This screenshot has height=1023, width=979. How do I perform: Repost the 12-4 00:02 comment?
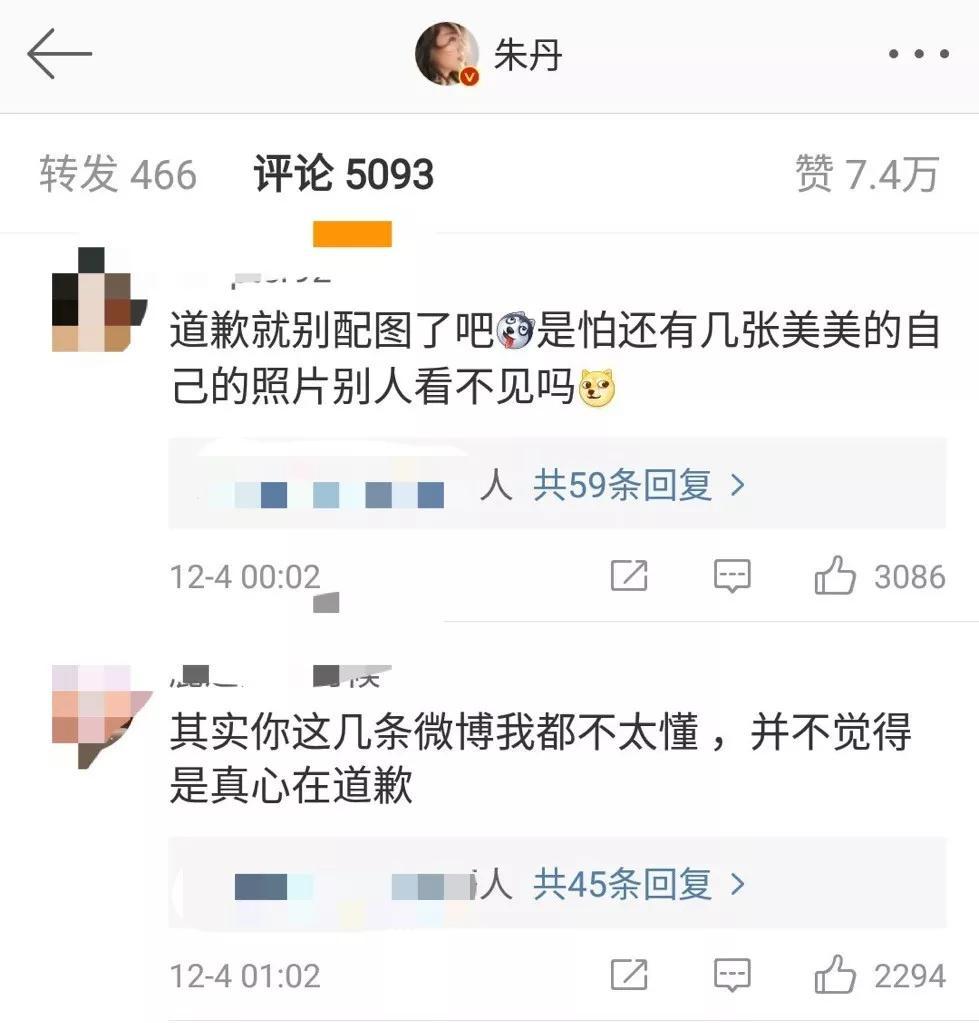click(x=629, y=576)
